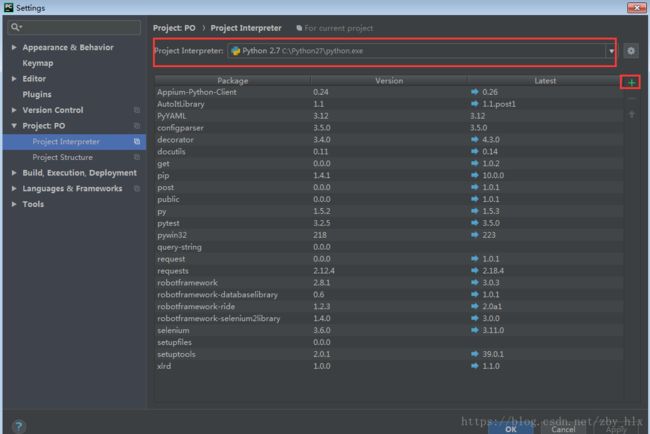Click the project-scope icon beside Languages & Frameworks
The height and width of the screenshot is (434, 650).
pos(137,189)
